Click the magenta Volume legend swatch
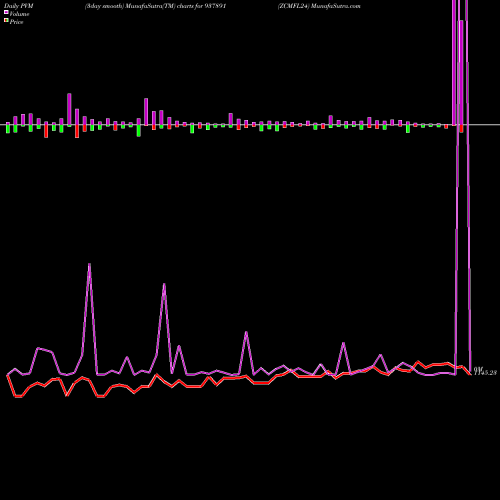The width and height of the screenshot is (500, 500). point(6,12)
